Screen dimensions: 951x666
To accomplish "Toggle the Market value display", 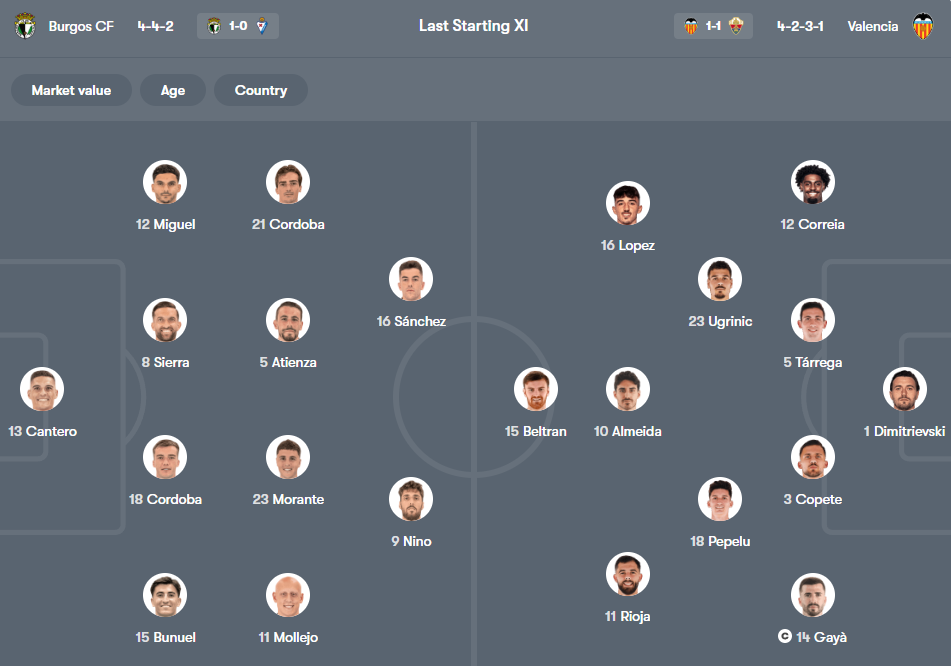I will [x=71, y=90].
